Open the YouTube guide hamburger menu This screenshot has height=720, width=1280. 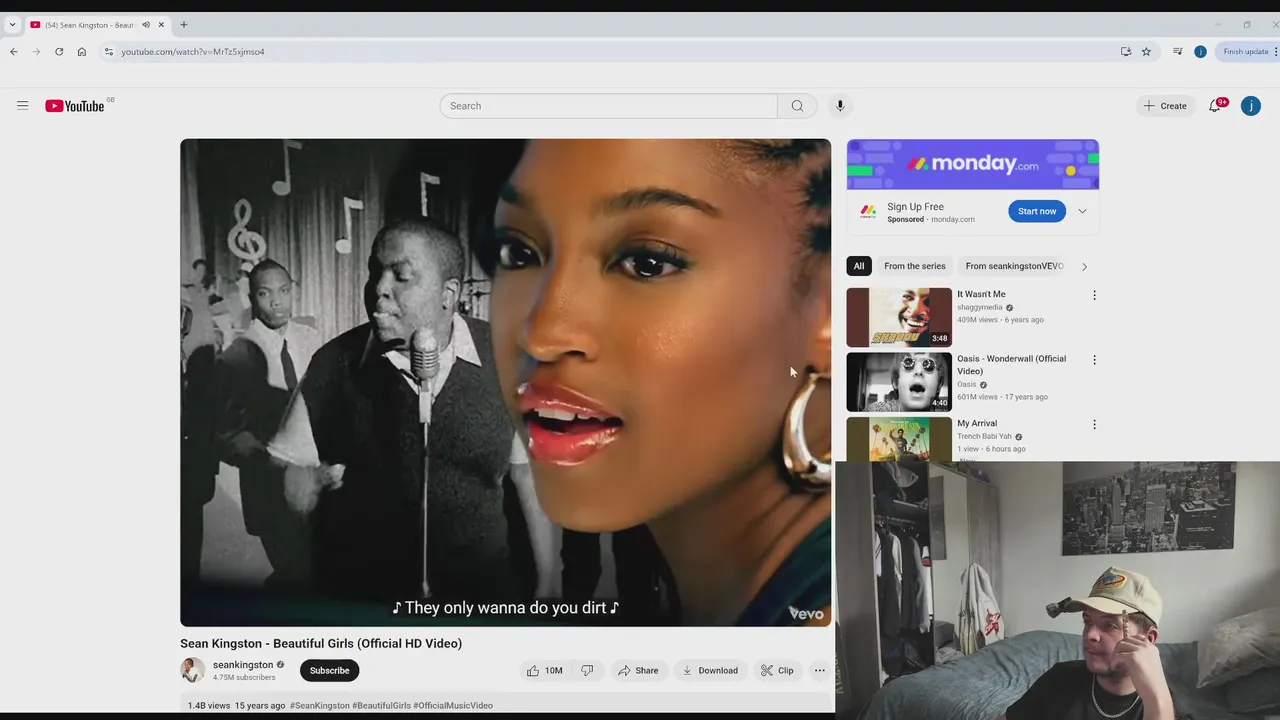(22, 105)
